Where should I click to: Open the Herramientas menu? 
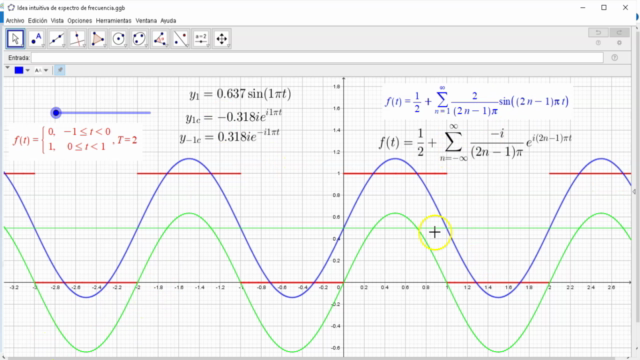[x=113, y=20]
